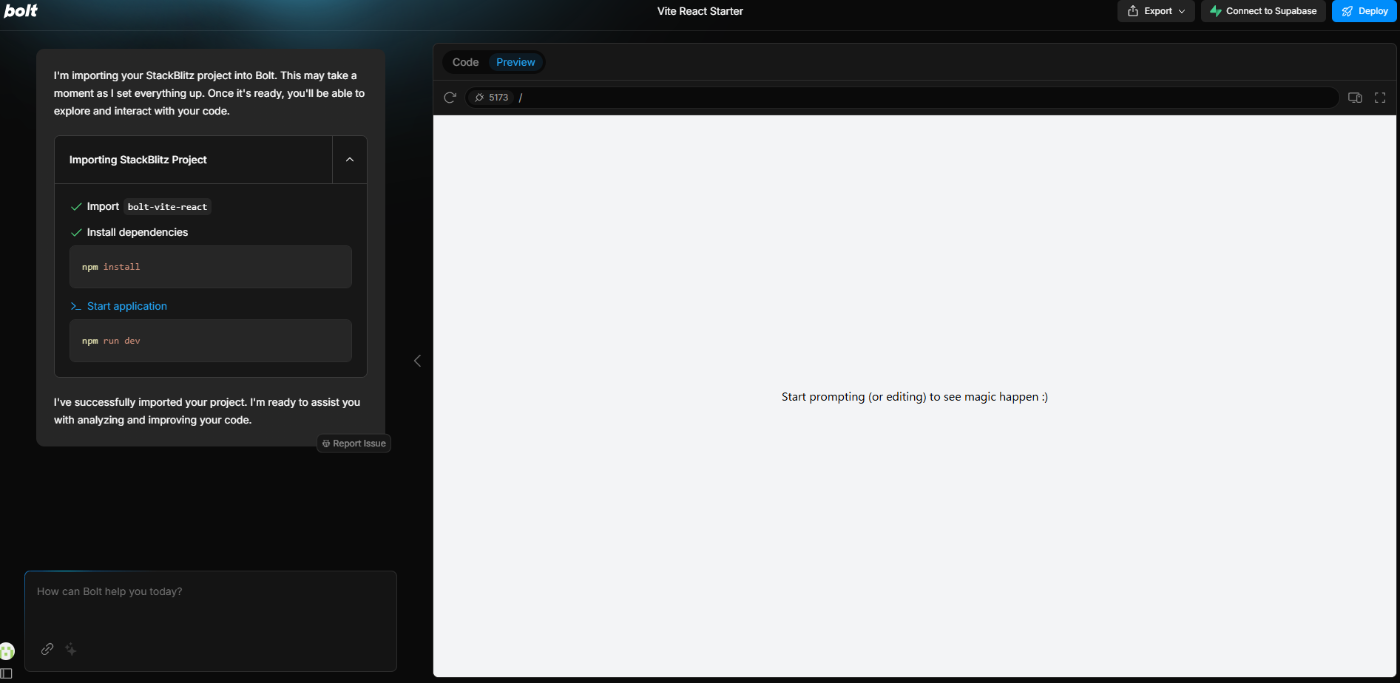
Task: Click the Deploy button
Action: point(1365,11)
